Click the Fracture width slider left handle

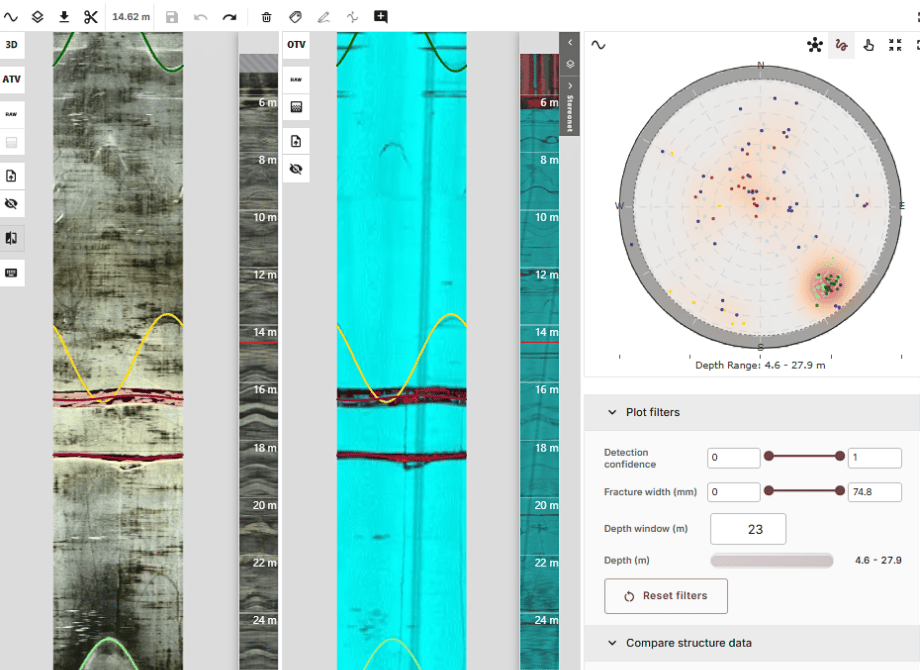click(x=769, y=490)
